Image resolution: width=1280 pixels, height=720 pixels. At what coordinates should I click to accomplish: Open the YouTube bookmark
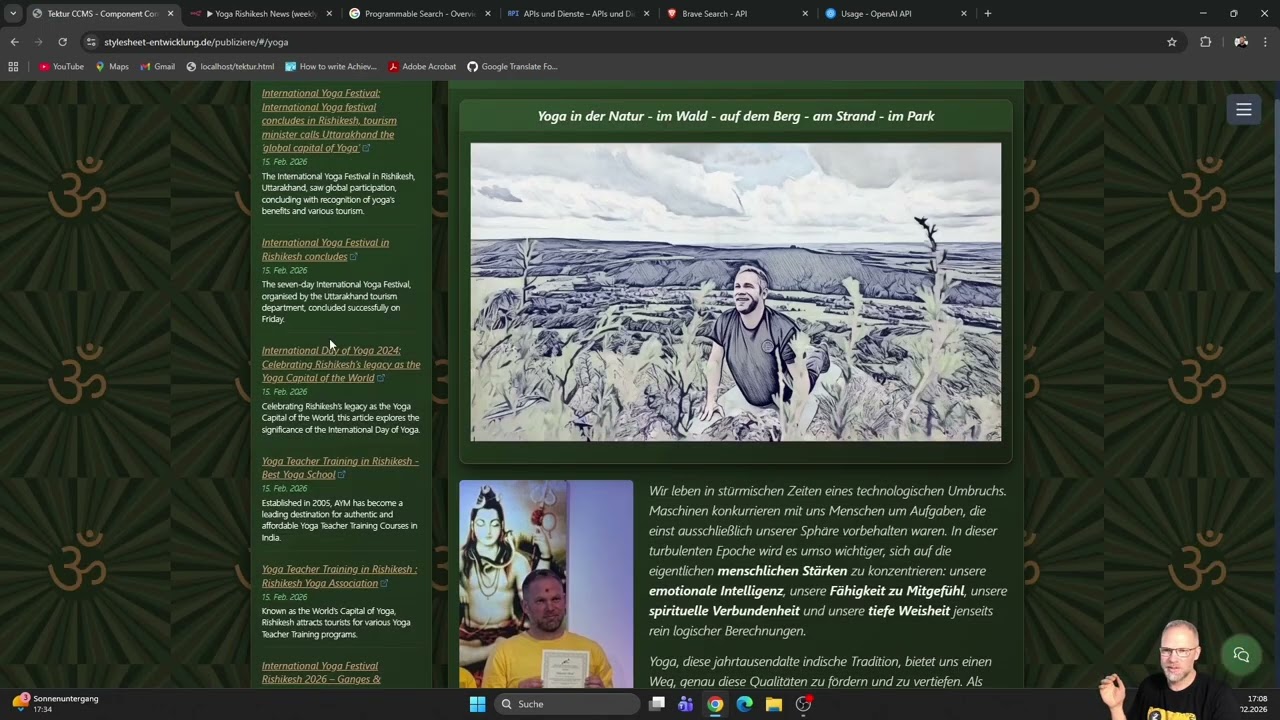click(61, 67)
